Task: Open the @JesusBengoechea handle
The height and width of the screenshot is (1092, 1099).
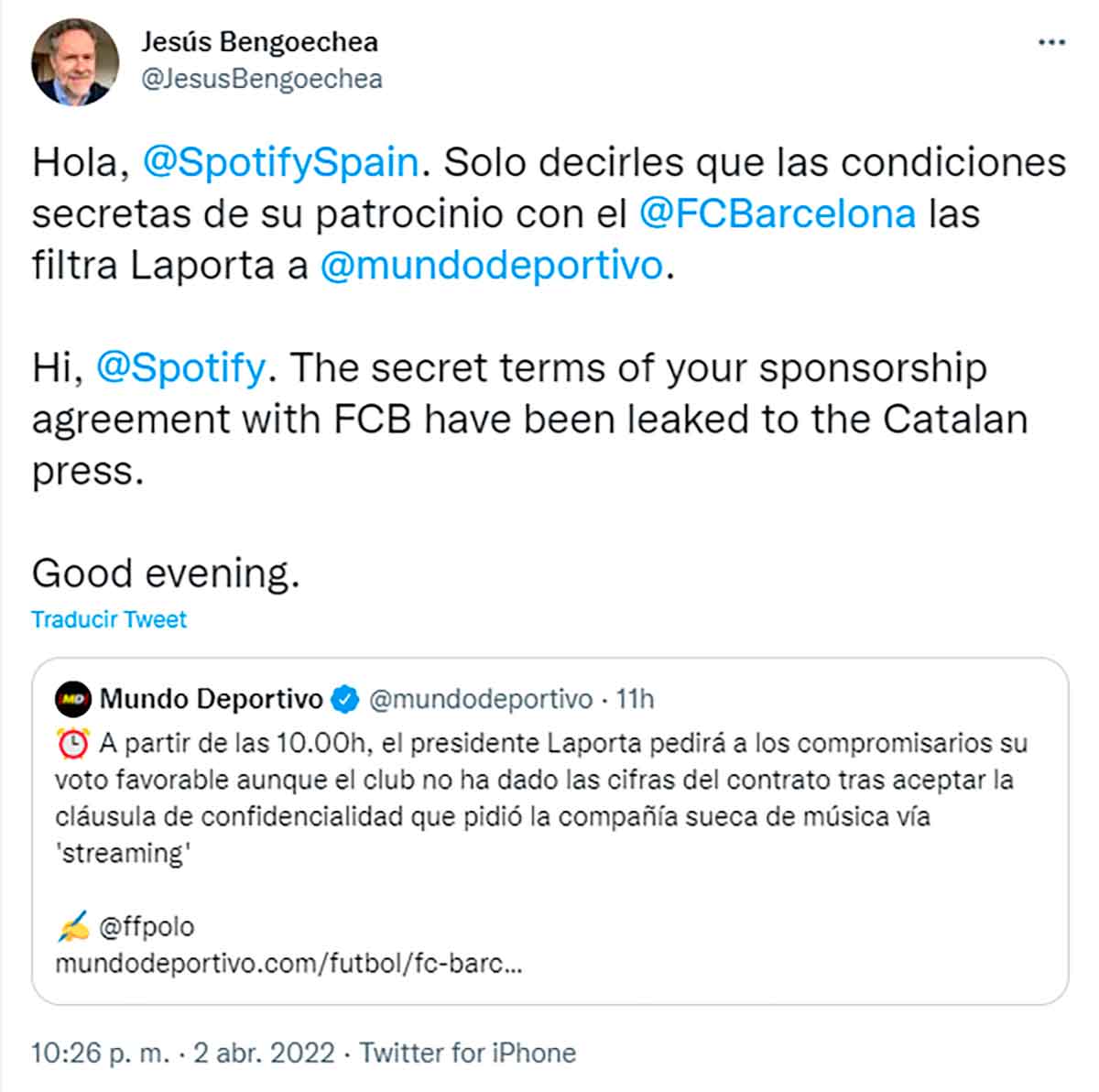Action: tap(261, 80)
